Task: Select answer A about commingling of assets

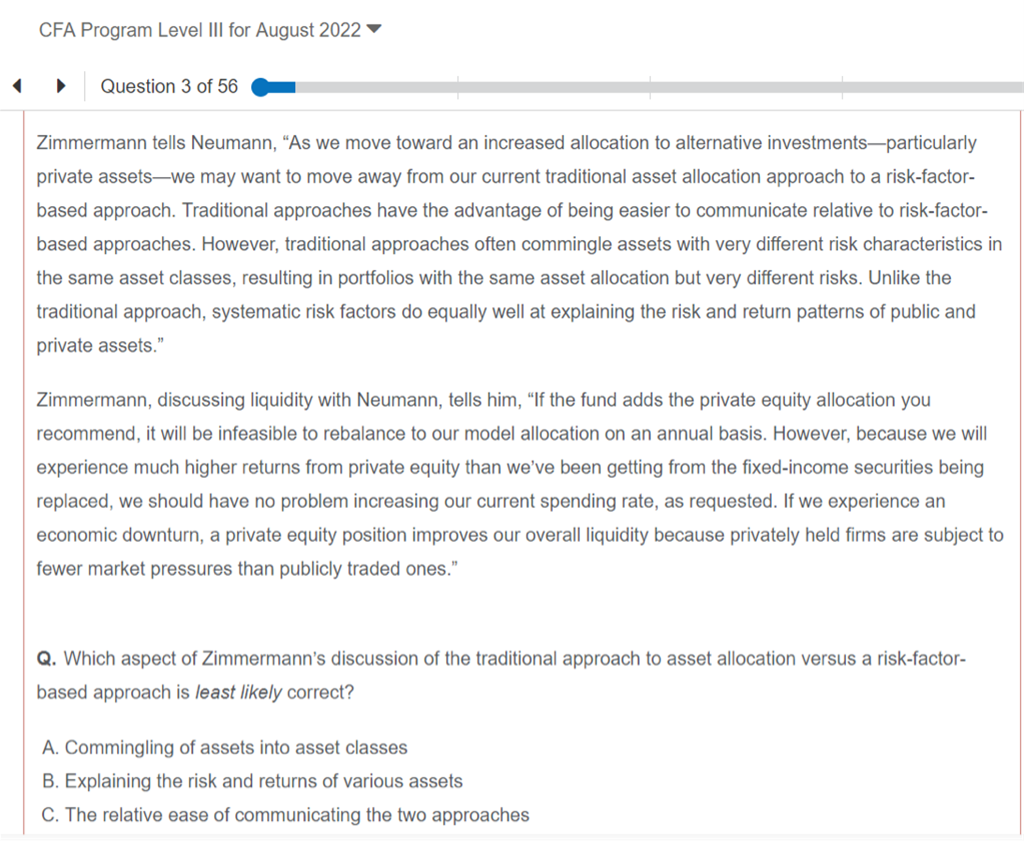Action: tap(225, 747)
